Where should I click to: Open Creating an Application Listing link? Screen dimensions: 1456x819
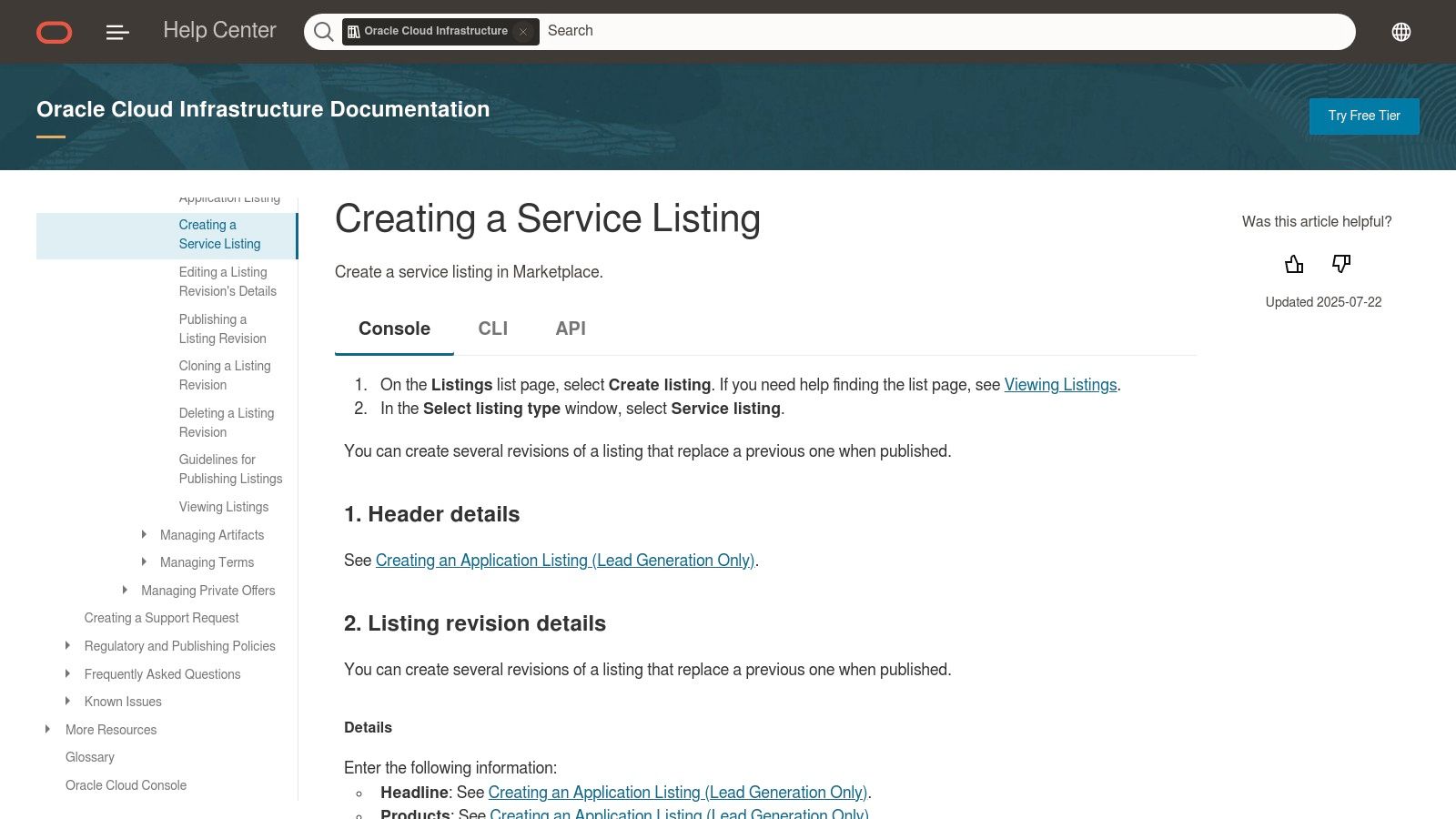pyautogui.click(x=565, y=560)
